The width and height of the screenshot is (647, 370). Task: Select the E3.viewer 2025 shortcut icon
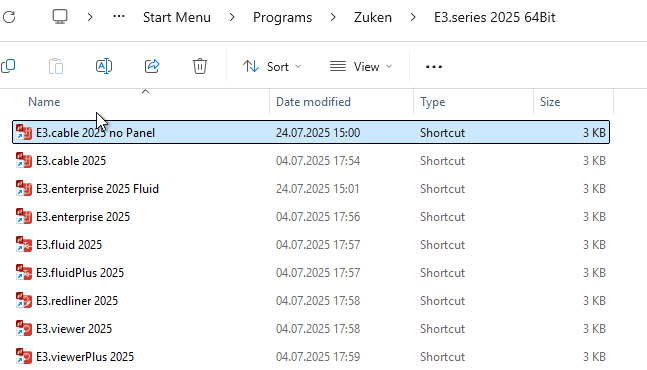point(24,329)
